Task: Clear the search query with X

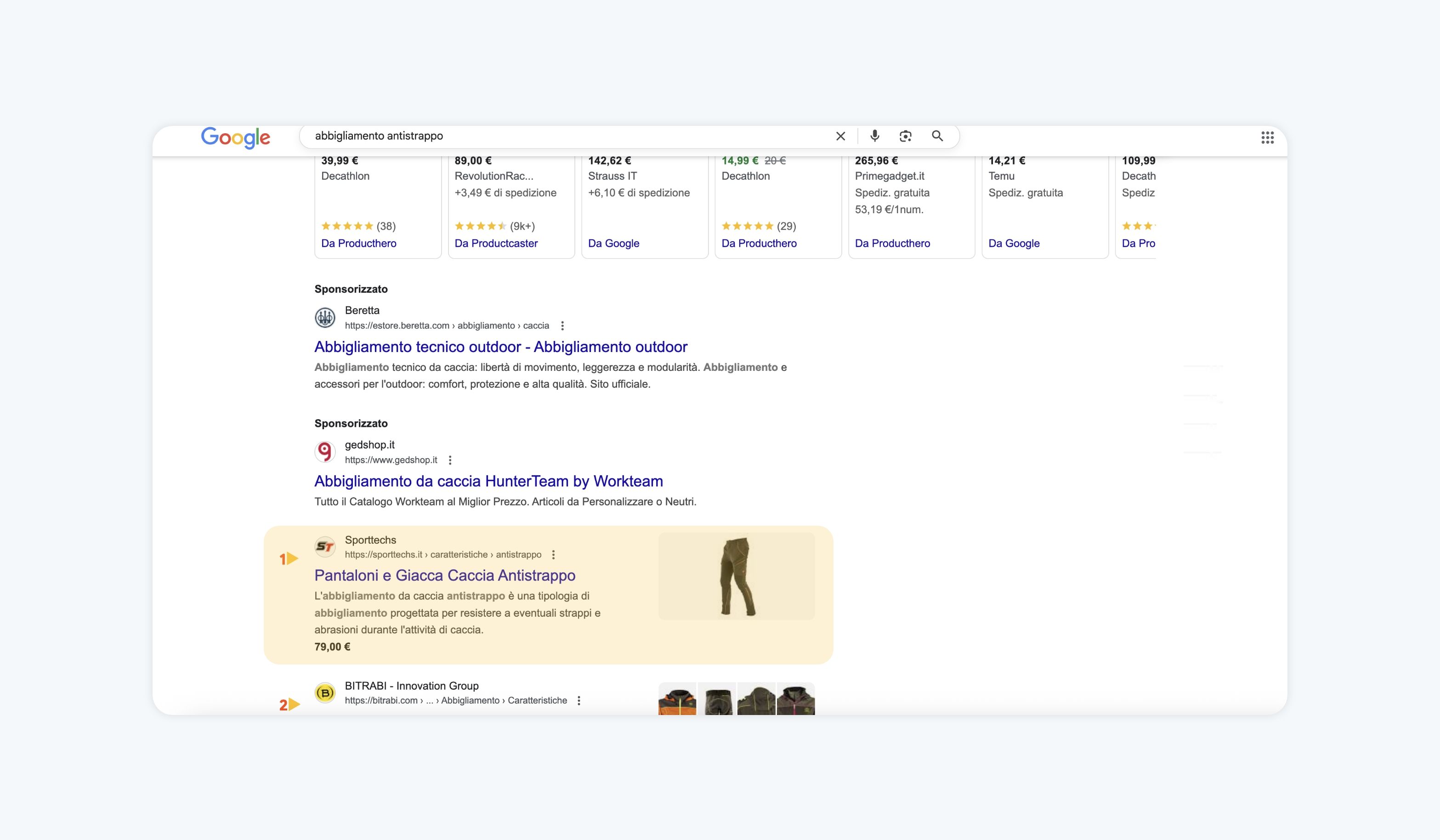Action: 840,136
